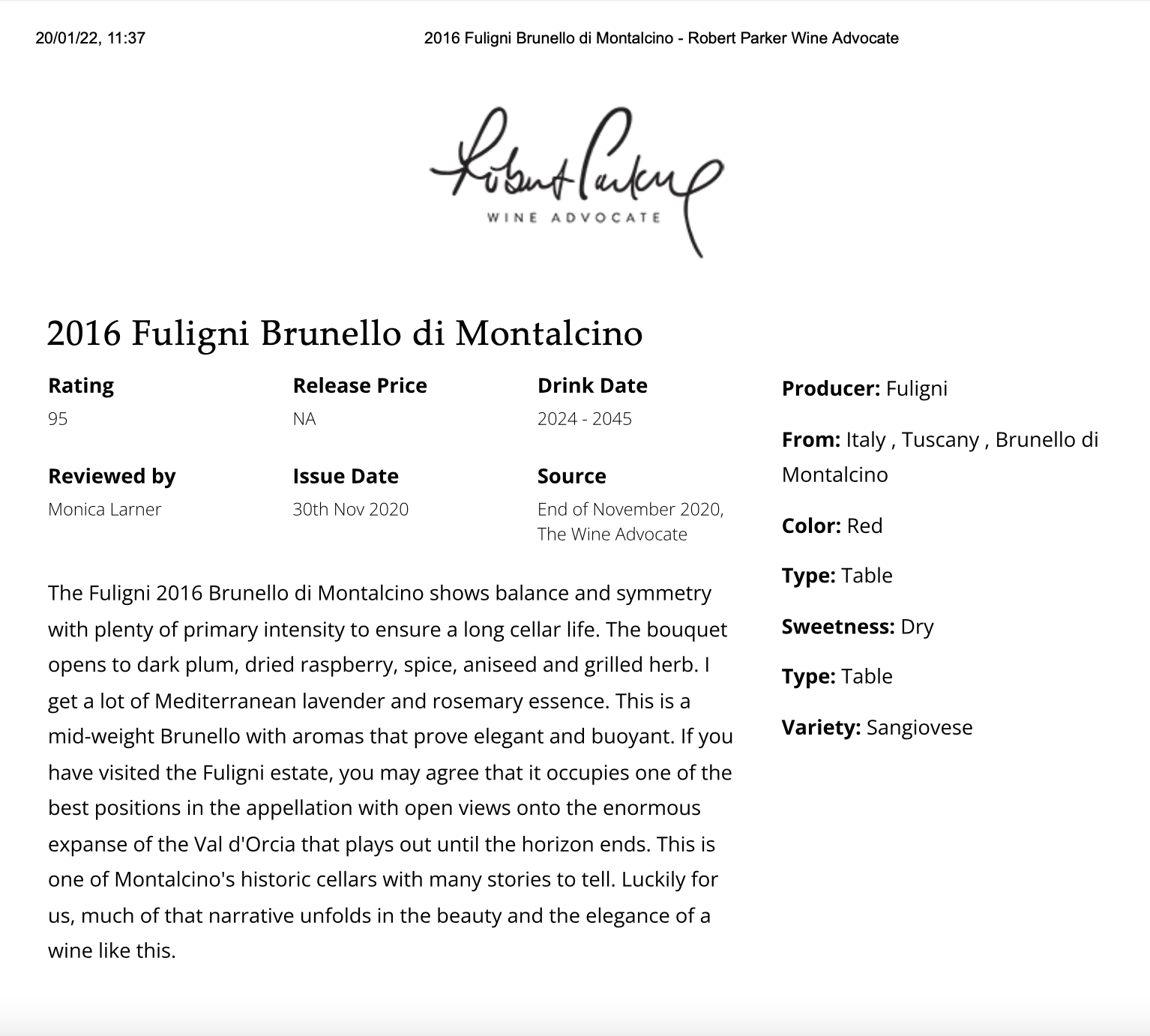Click the first Type: Table entry
The height and width of the screenshot is (1036, 1150).
click(x=837, y=575)
